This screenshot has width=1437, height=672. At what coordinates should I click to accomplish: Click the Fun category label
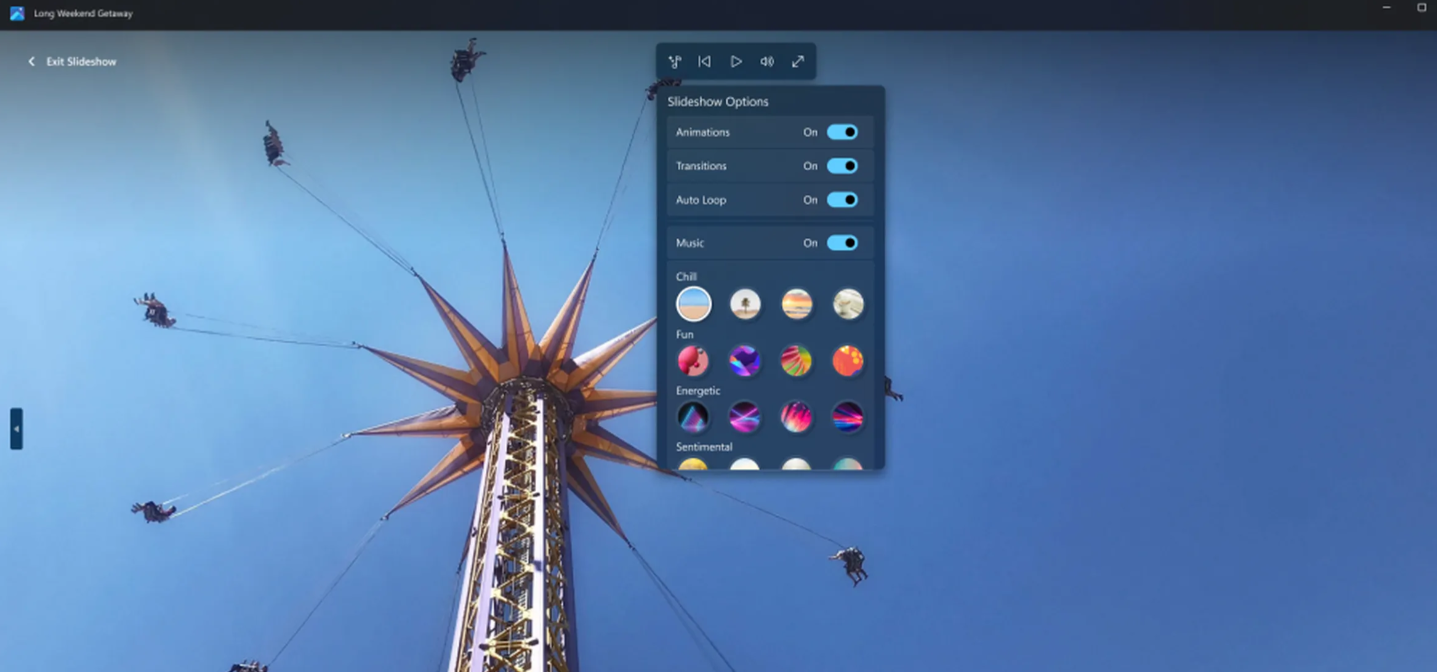[x=685, y=334]
